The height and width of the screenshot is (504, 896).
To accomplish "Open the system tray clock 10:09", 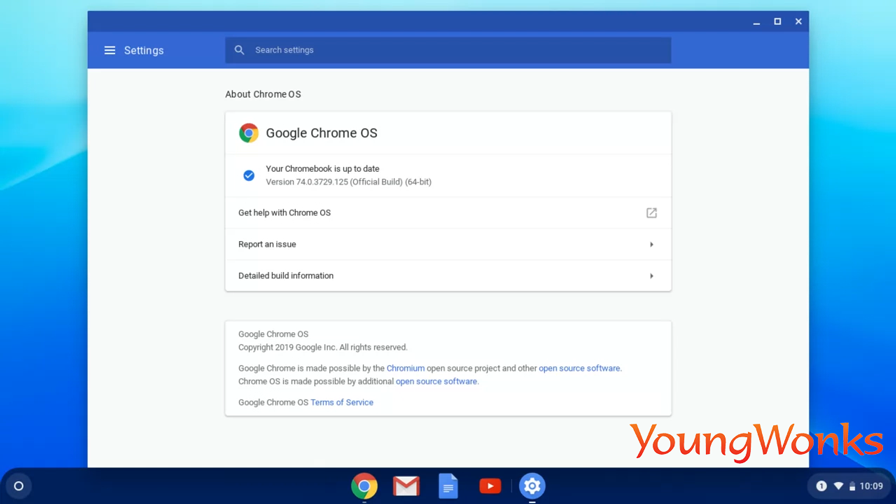I will (x=871, y=486).
